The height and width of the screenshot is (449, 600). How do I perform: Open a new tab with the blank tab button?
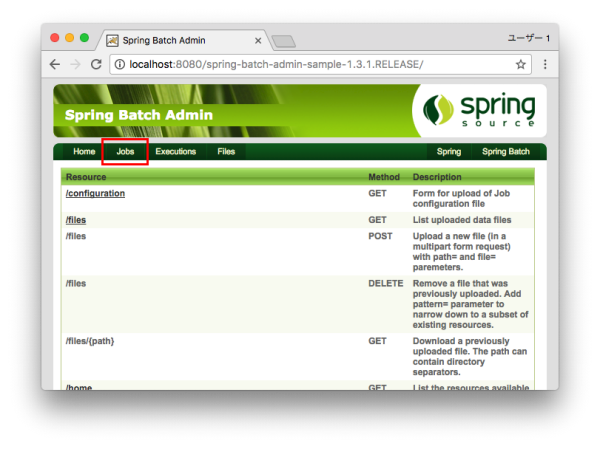283,41
